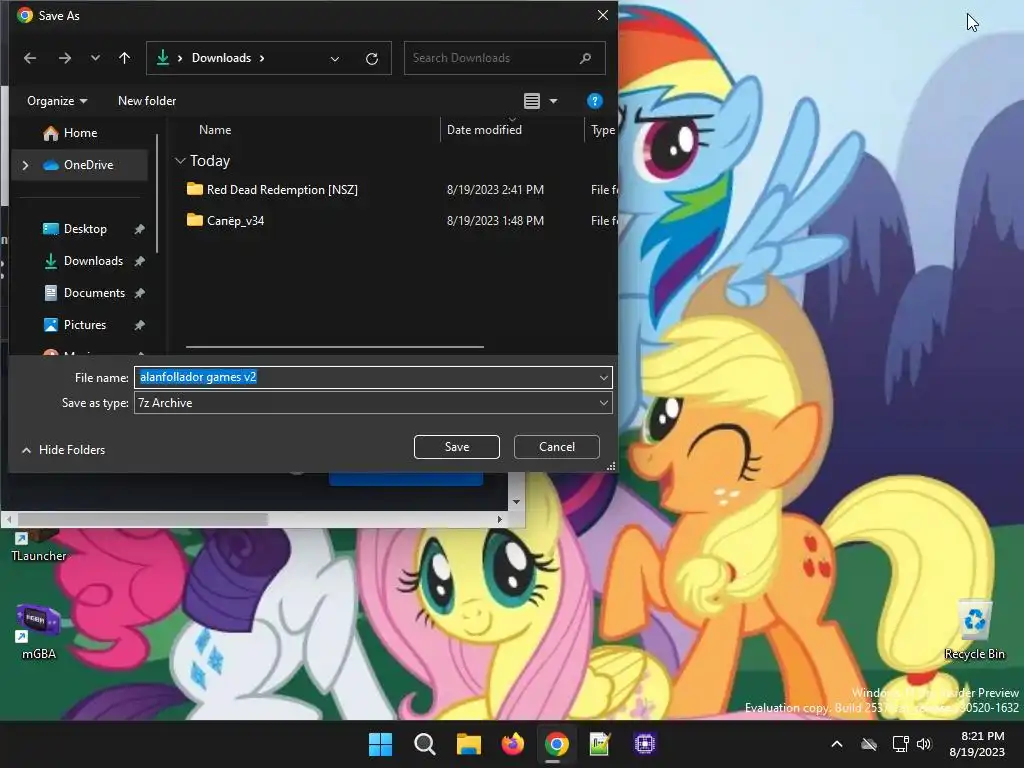This screenshot has width=1024, height=768.
Task: Refresh the Downloads folder view
Action: [372, 59]
